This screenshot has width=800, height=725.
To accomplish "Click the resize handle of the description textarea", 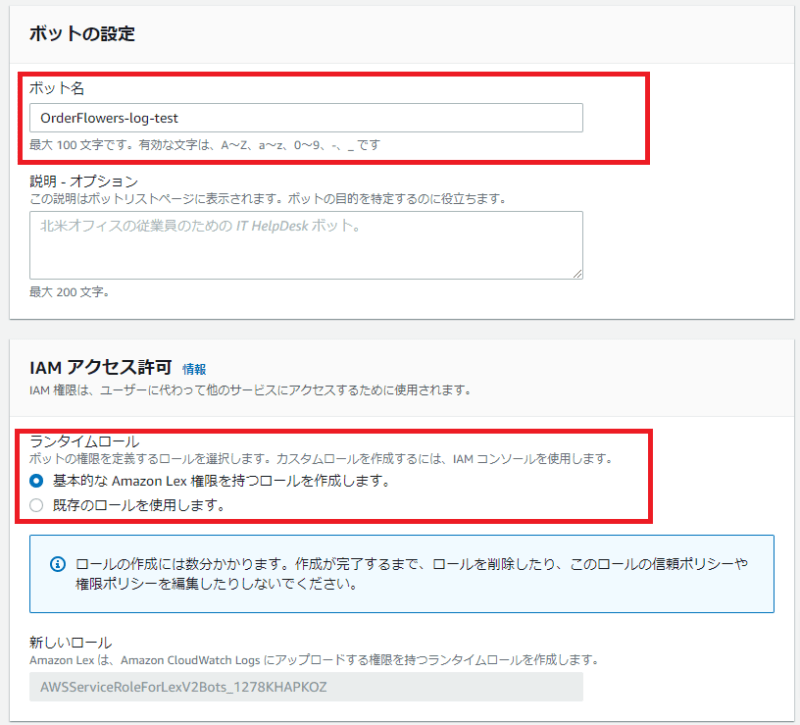I will click(x=578, y=275).
